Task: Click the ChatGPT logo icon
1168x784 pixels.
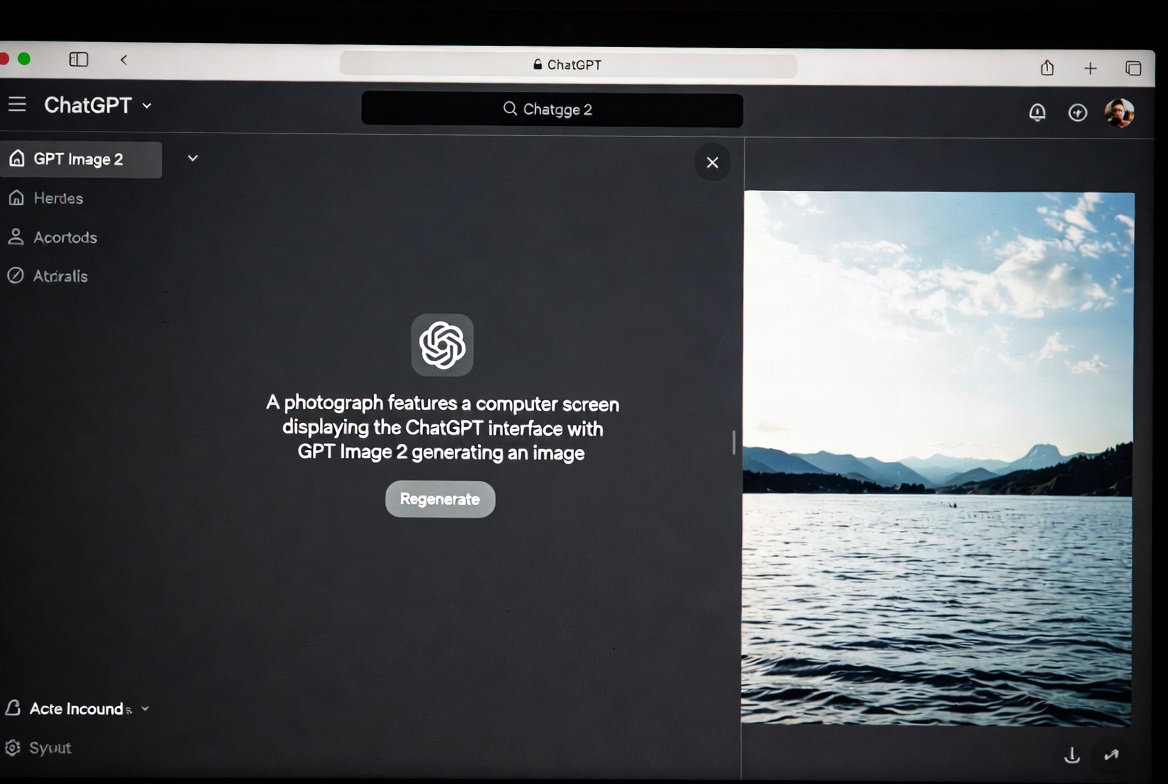Action: click(x=442, y=345)
